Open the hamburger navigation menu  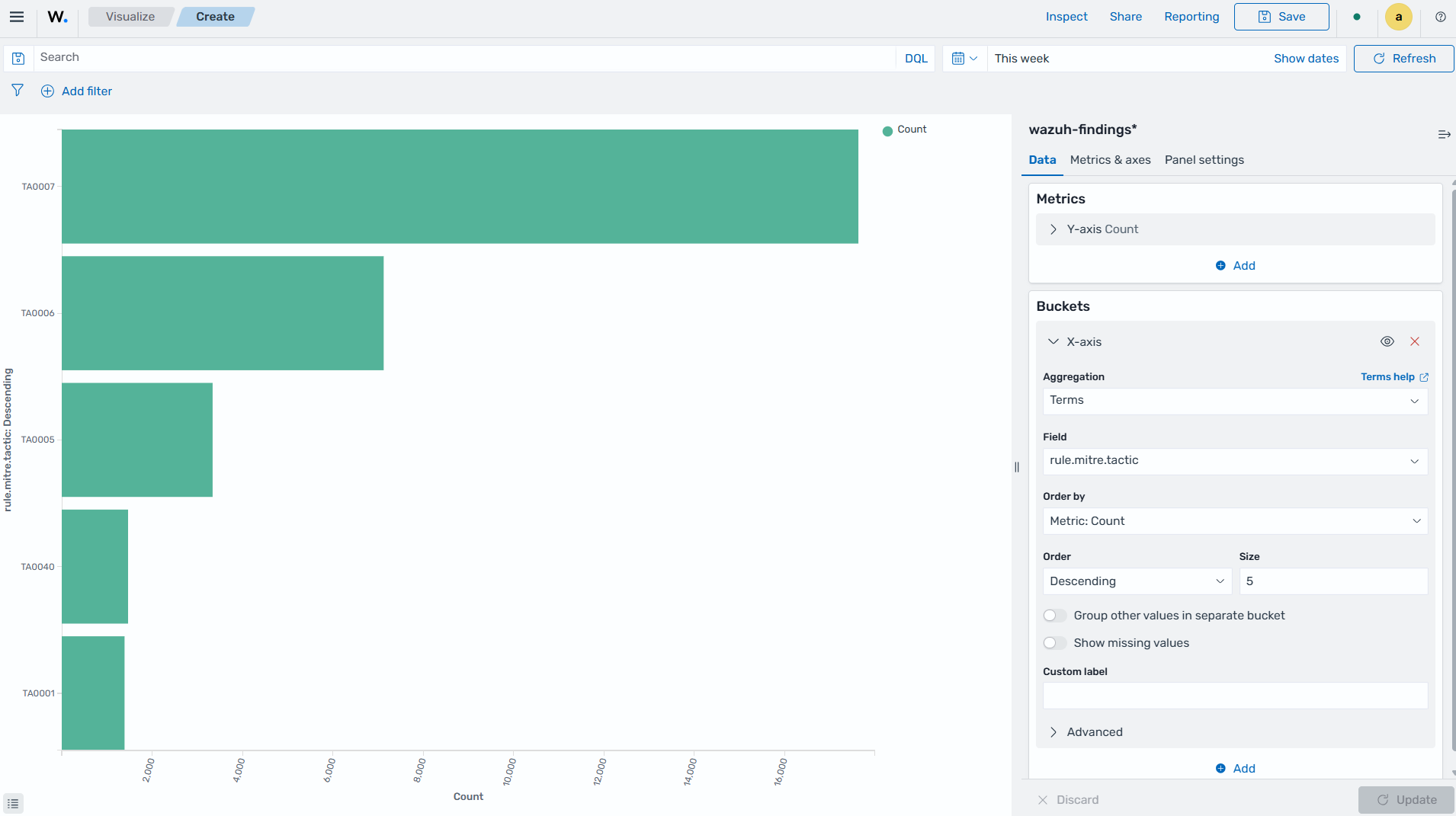click(17, 17)
